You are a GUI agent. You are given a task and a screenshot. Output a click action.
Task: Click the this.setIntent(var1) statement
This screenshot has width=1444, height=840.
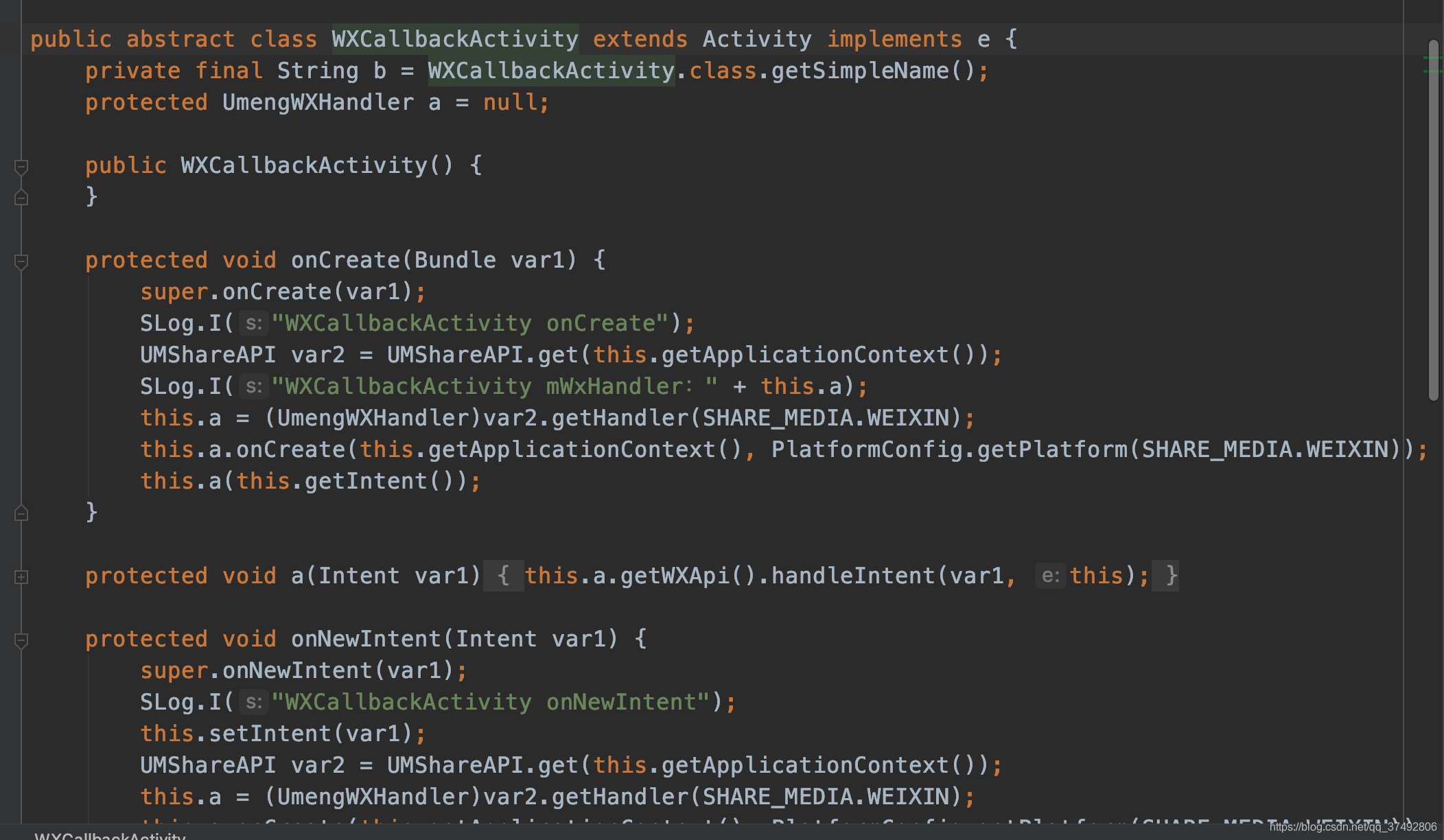[x=283, y=734]
